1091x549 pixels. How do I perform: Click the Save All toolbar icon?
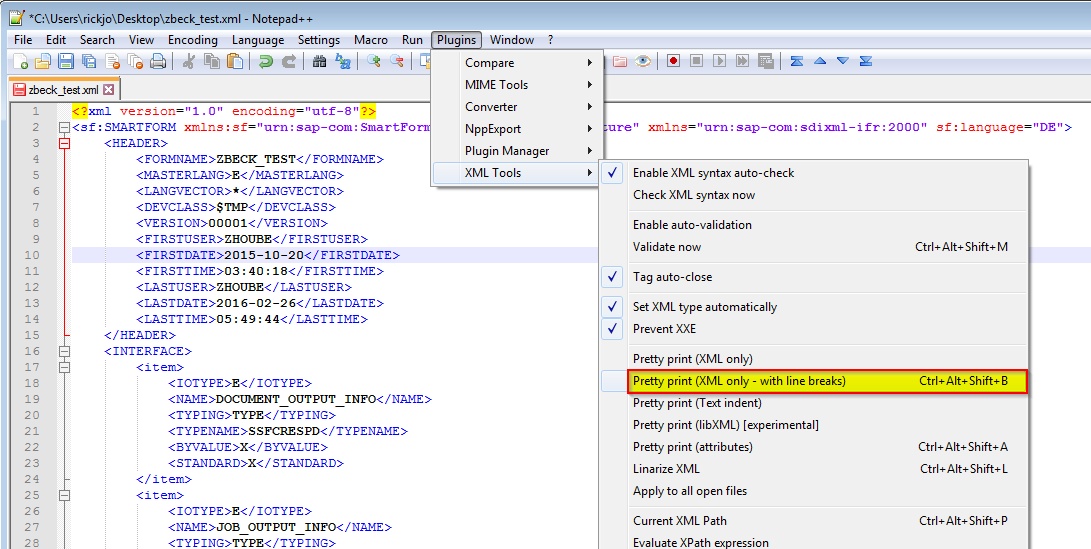tap(89, 61)
